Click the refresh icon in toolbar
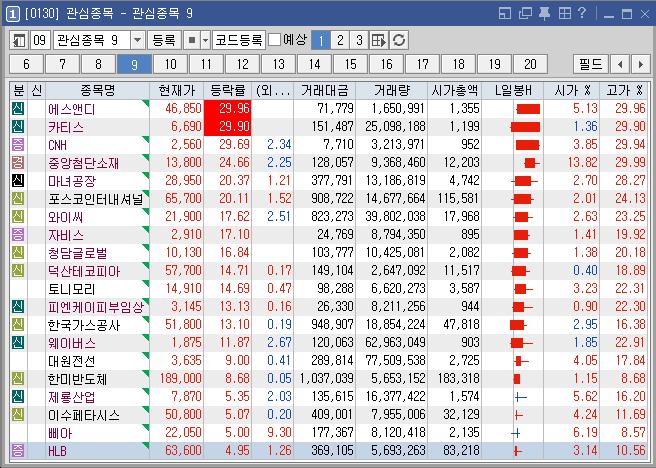Image resolution: width=656 pixels, height=468 pixels. coord(399,41)
